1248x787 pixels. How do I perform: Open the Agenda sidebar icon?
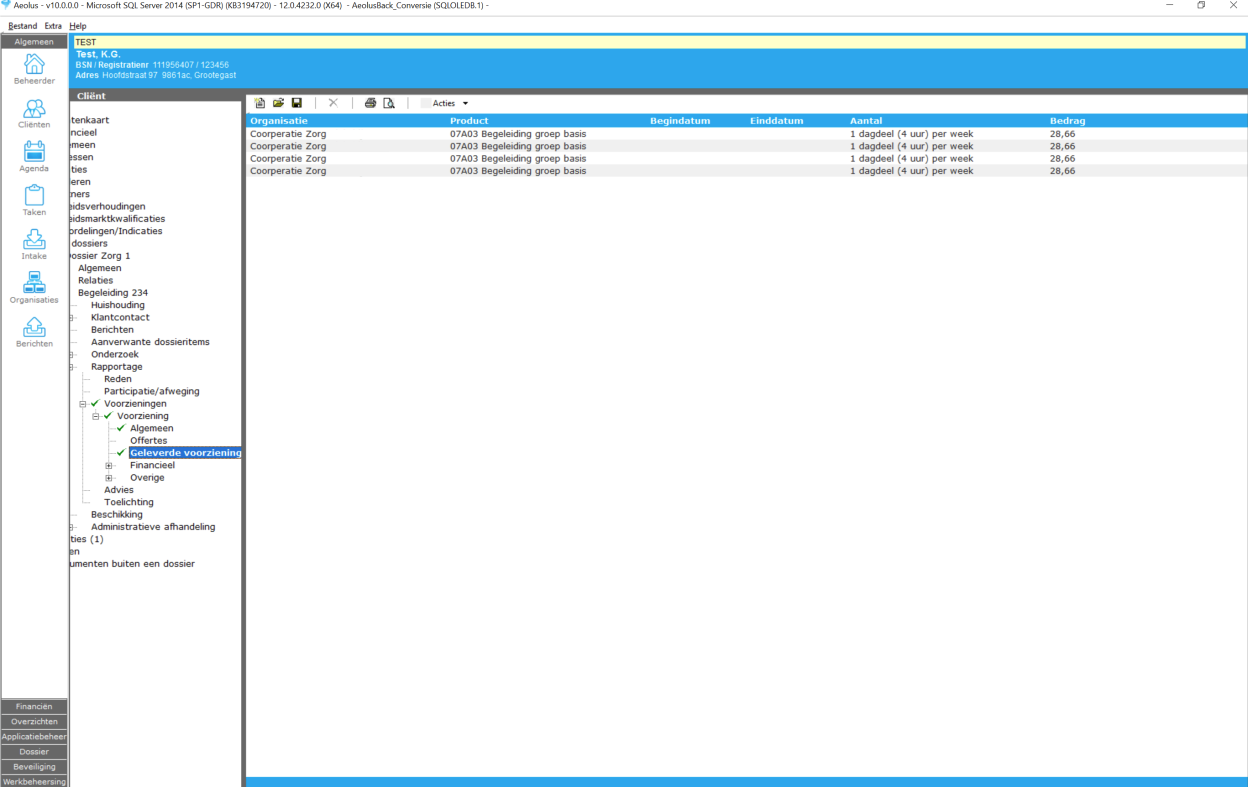coord(34,156)
